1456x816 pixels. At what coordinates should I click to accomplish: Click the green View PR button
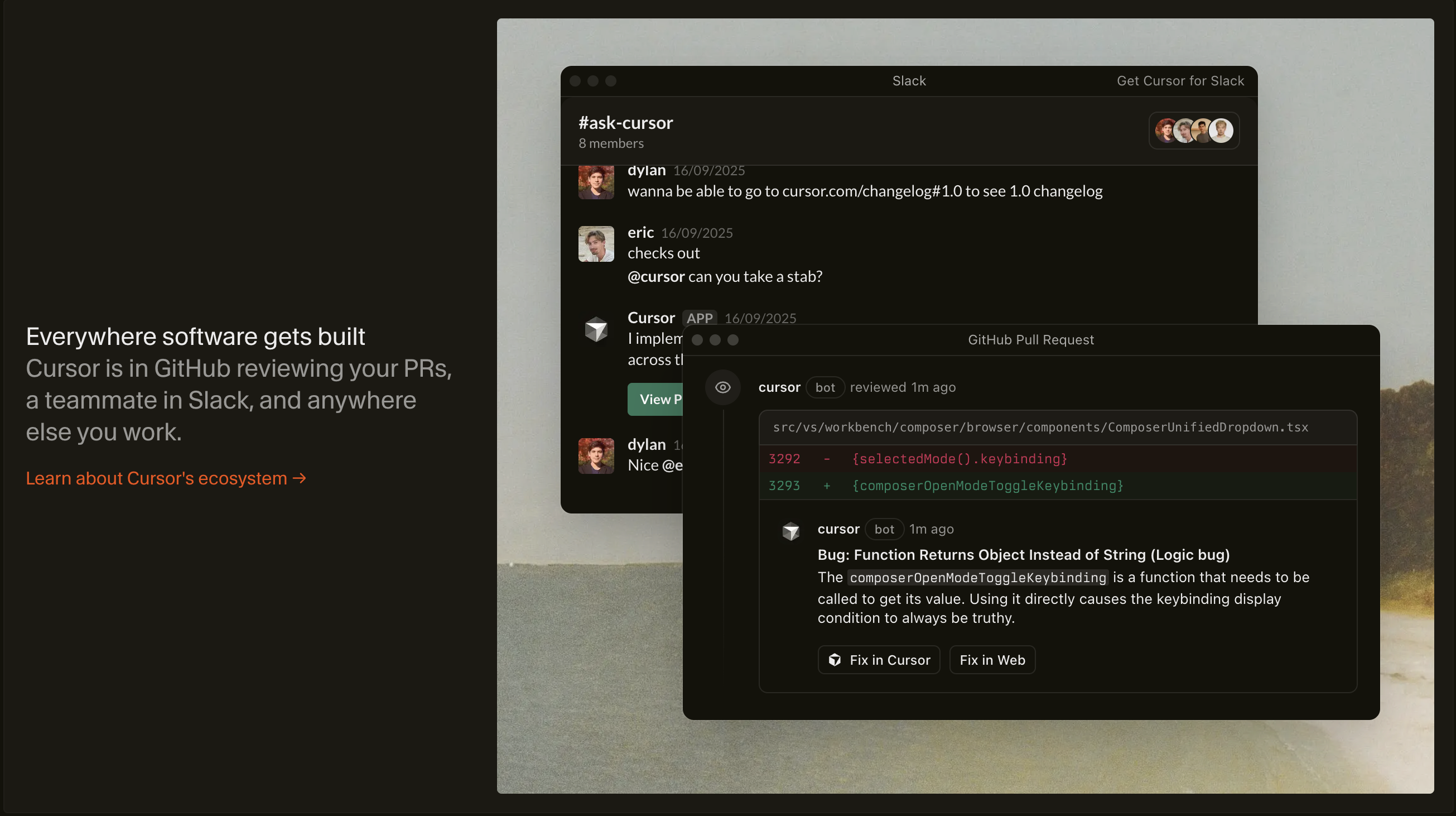[x=655, y=399]
